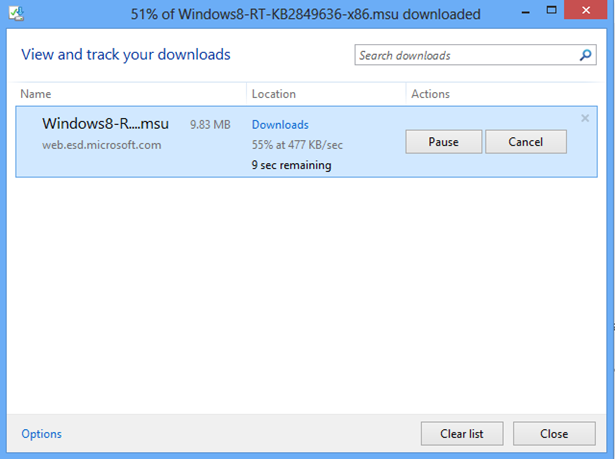Click the search magnifier icon

pos(586,55)
